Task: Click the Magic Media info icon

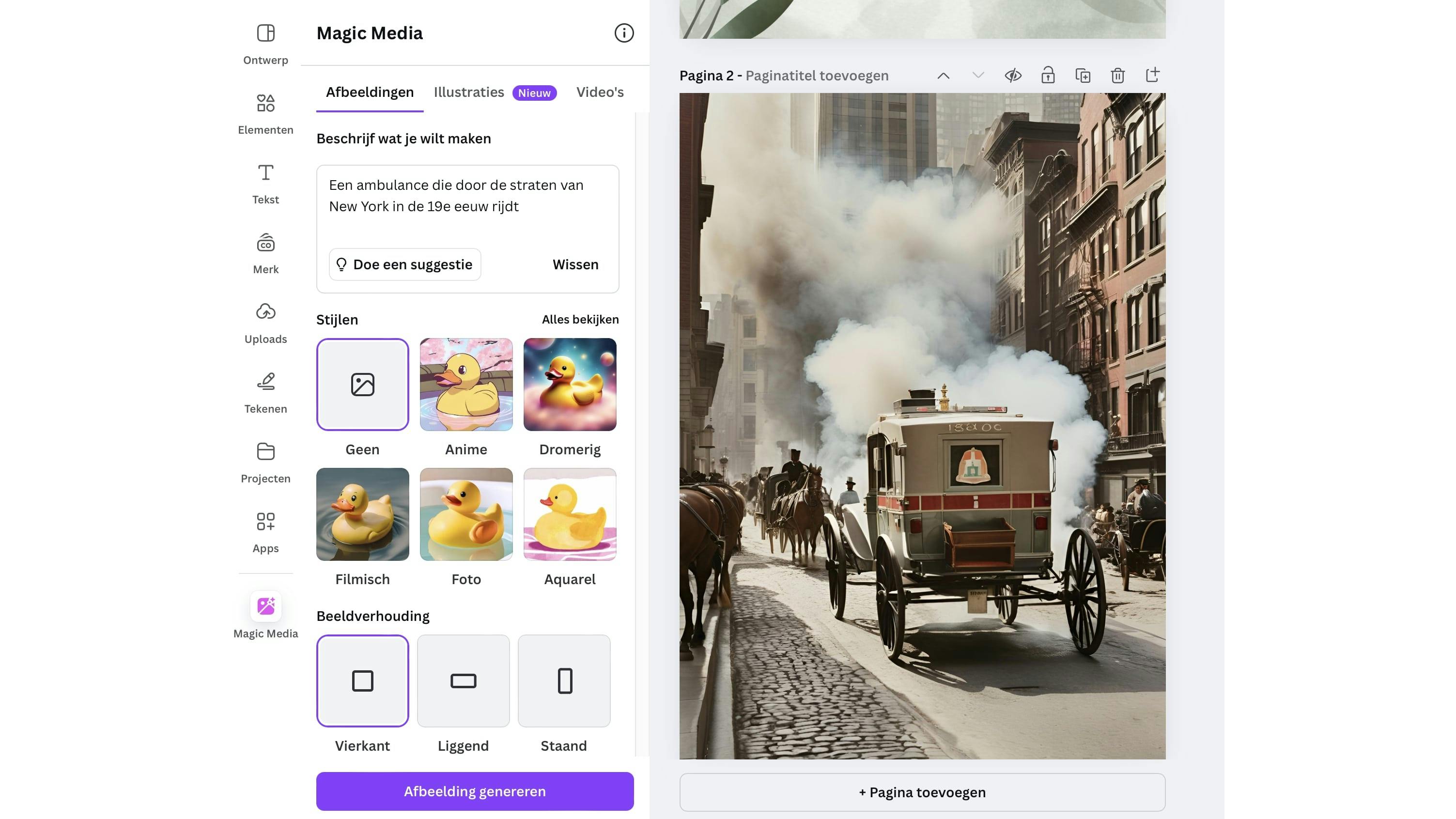Action: coord(623,33)
